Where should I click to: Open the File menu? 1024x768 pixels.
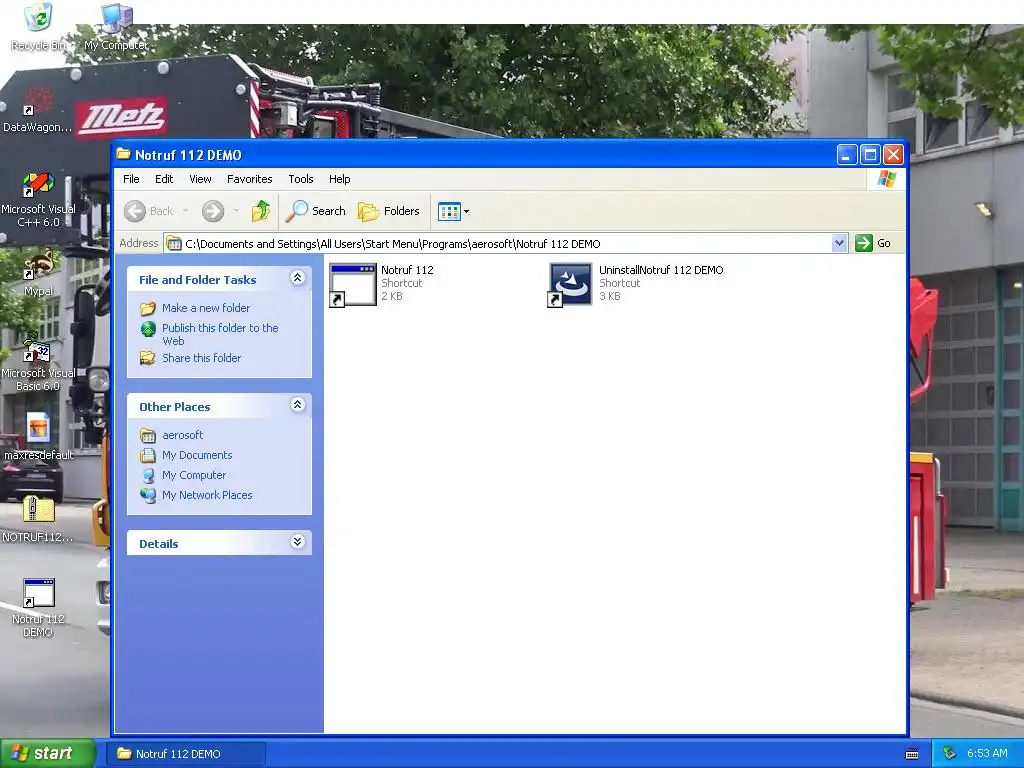coord(131,179)
